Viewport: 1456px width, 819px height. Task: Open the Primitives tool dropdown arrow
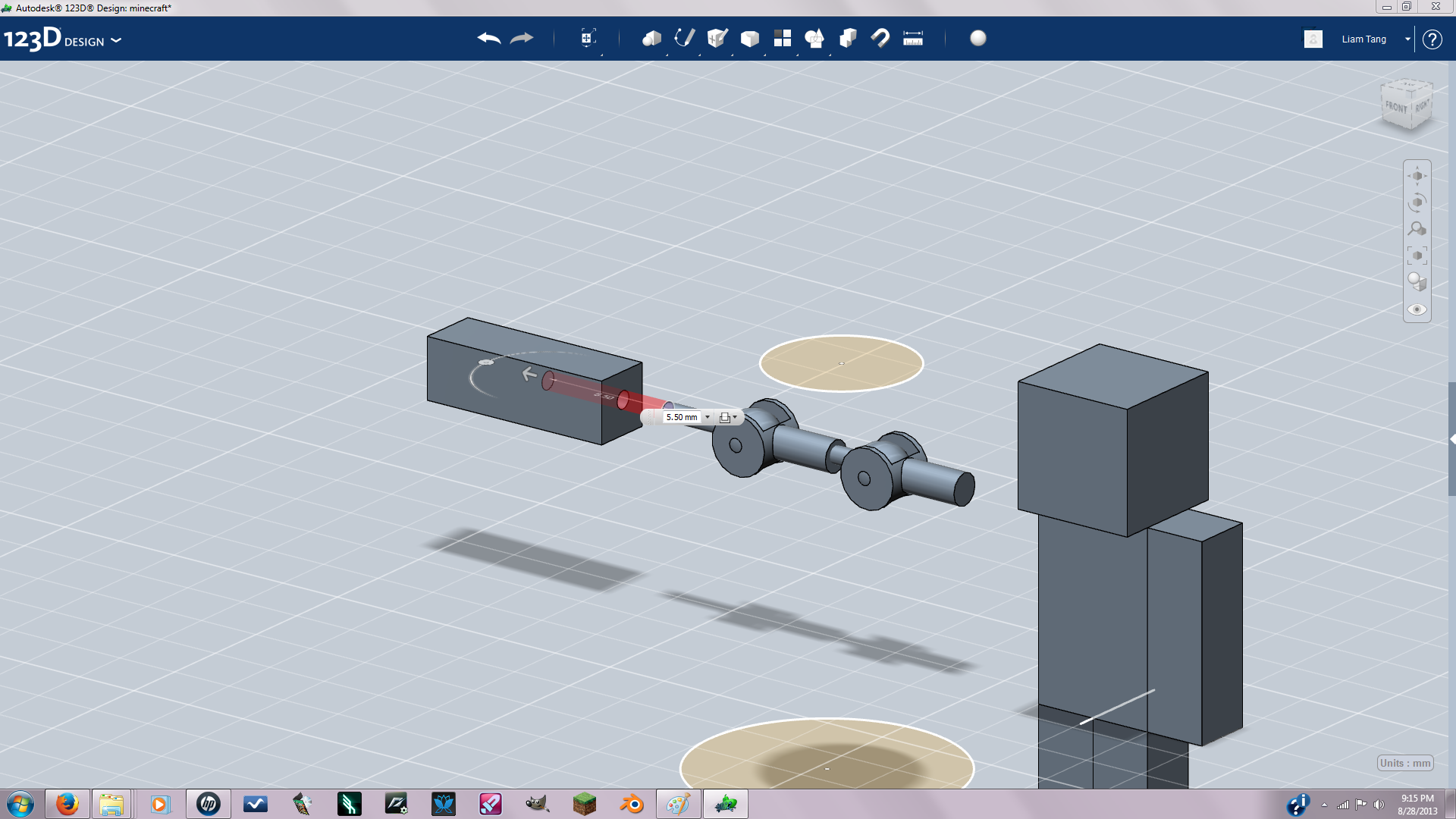coord(667,55)
